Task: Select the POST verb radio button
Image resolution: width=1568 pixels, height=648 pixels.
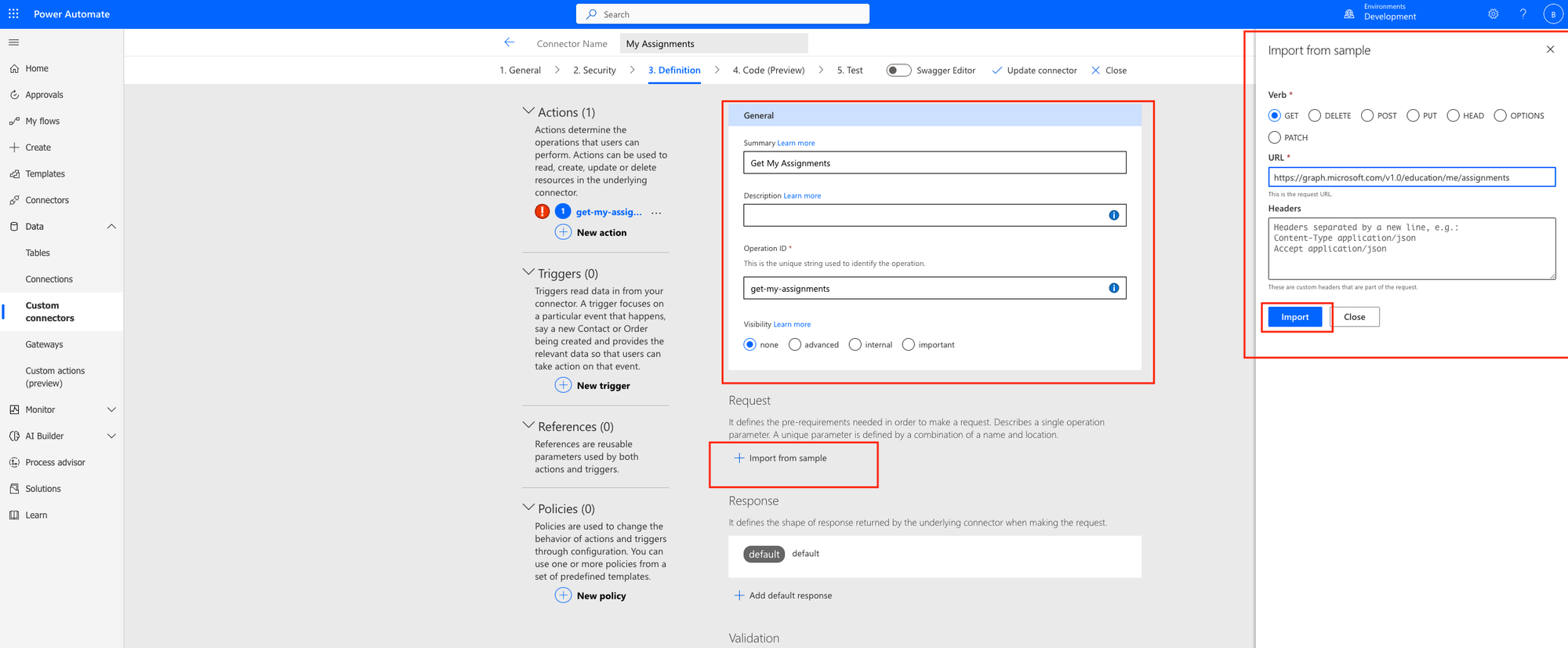Action: [x=1367, y=115]
